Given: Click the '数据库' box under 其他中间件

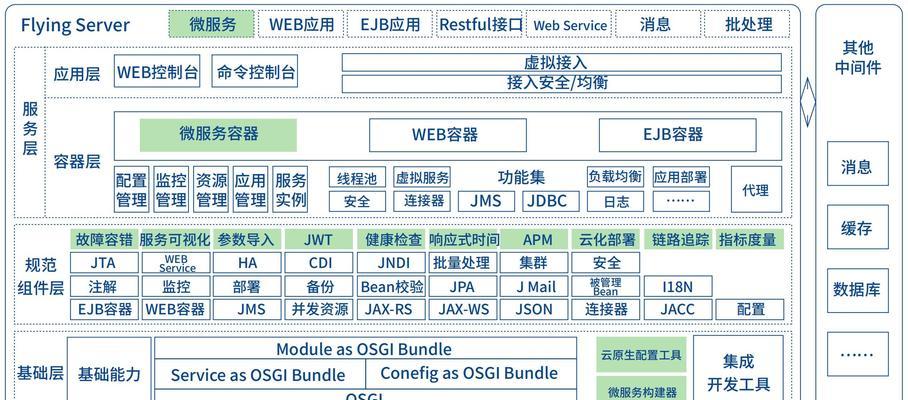Looking at the screenshot, I should [x=857, y=290].
